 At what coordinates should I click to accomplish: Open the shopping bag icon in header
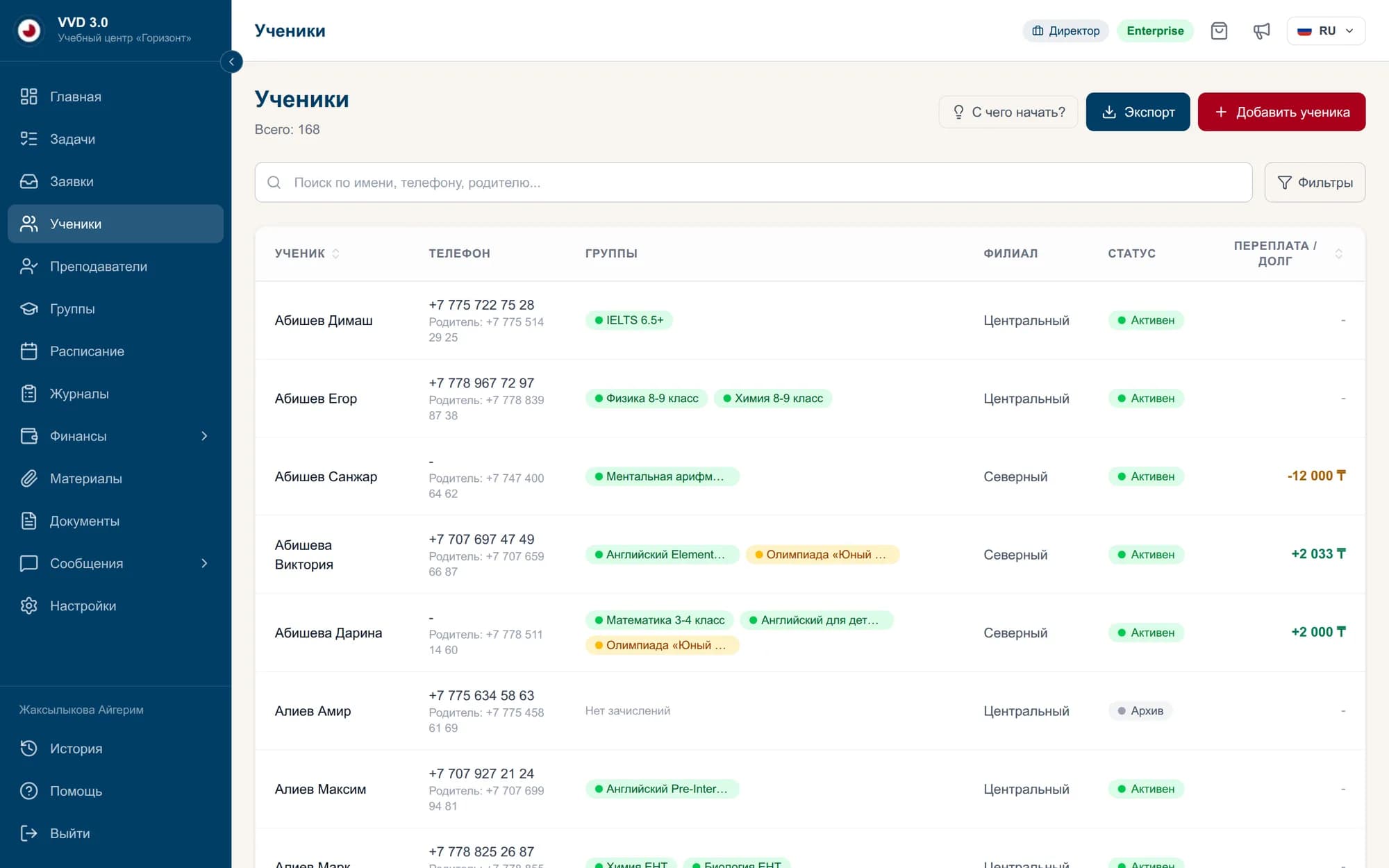click(1219, 31)
